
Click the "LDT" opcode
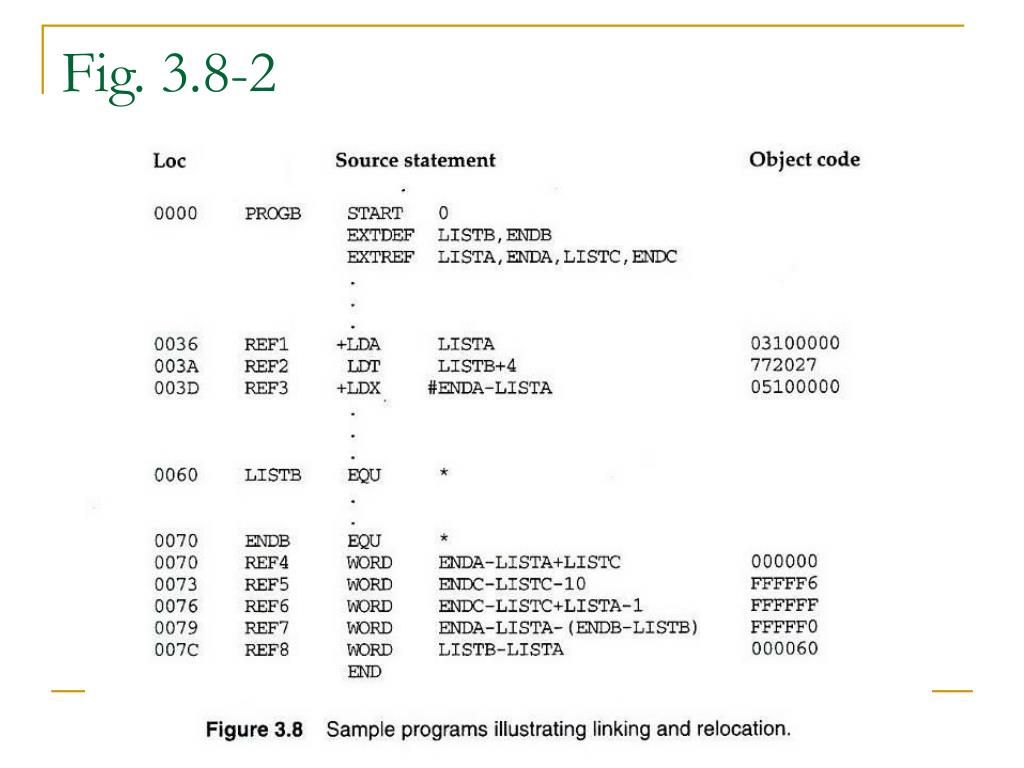(364, 366)
